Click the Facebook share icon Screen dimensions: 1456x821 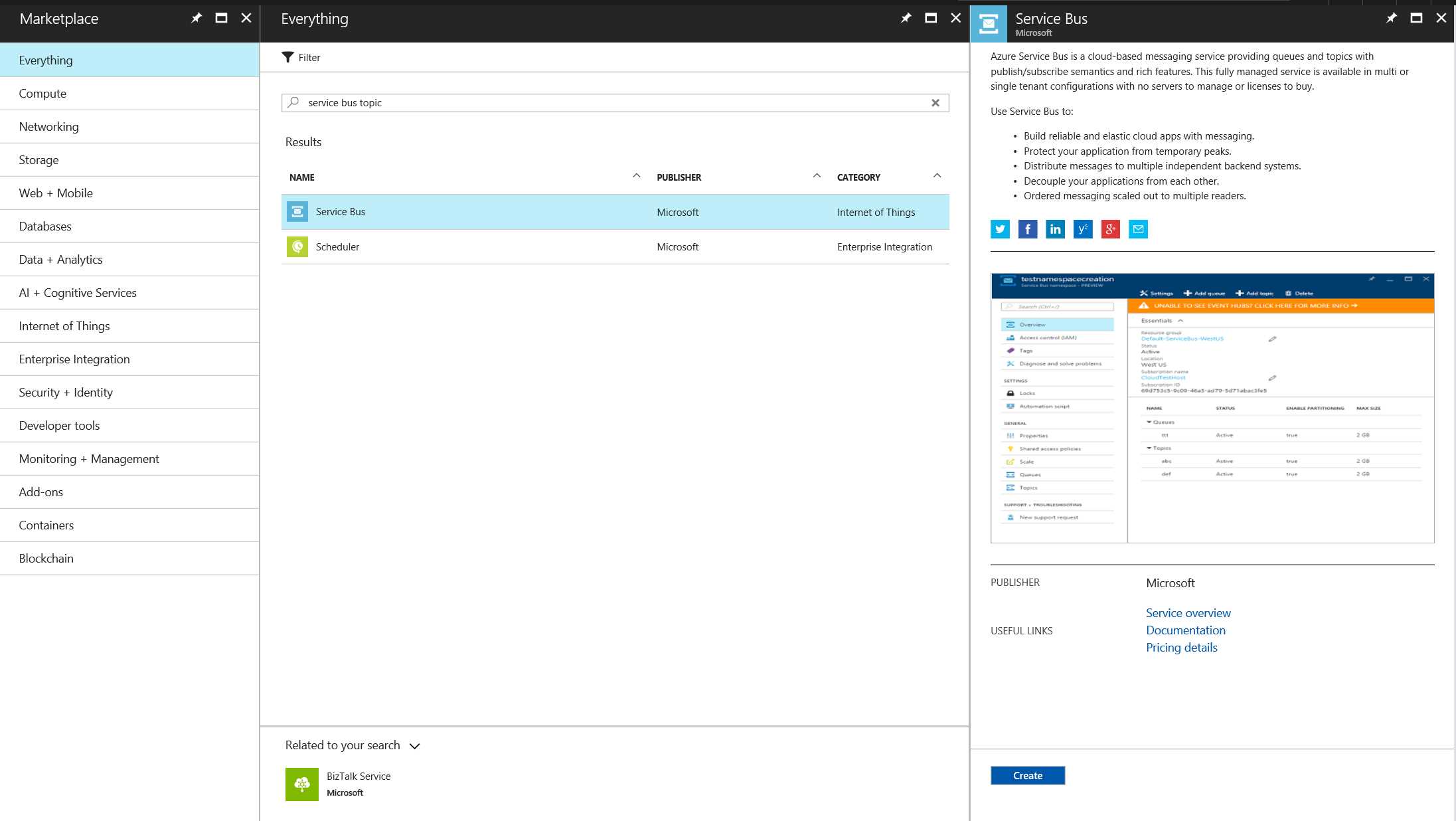1028,229
